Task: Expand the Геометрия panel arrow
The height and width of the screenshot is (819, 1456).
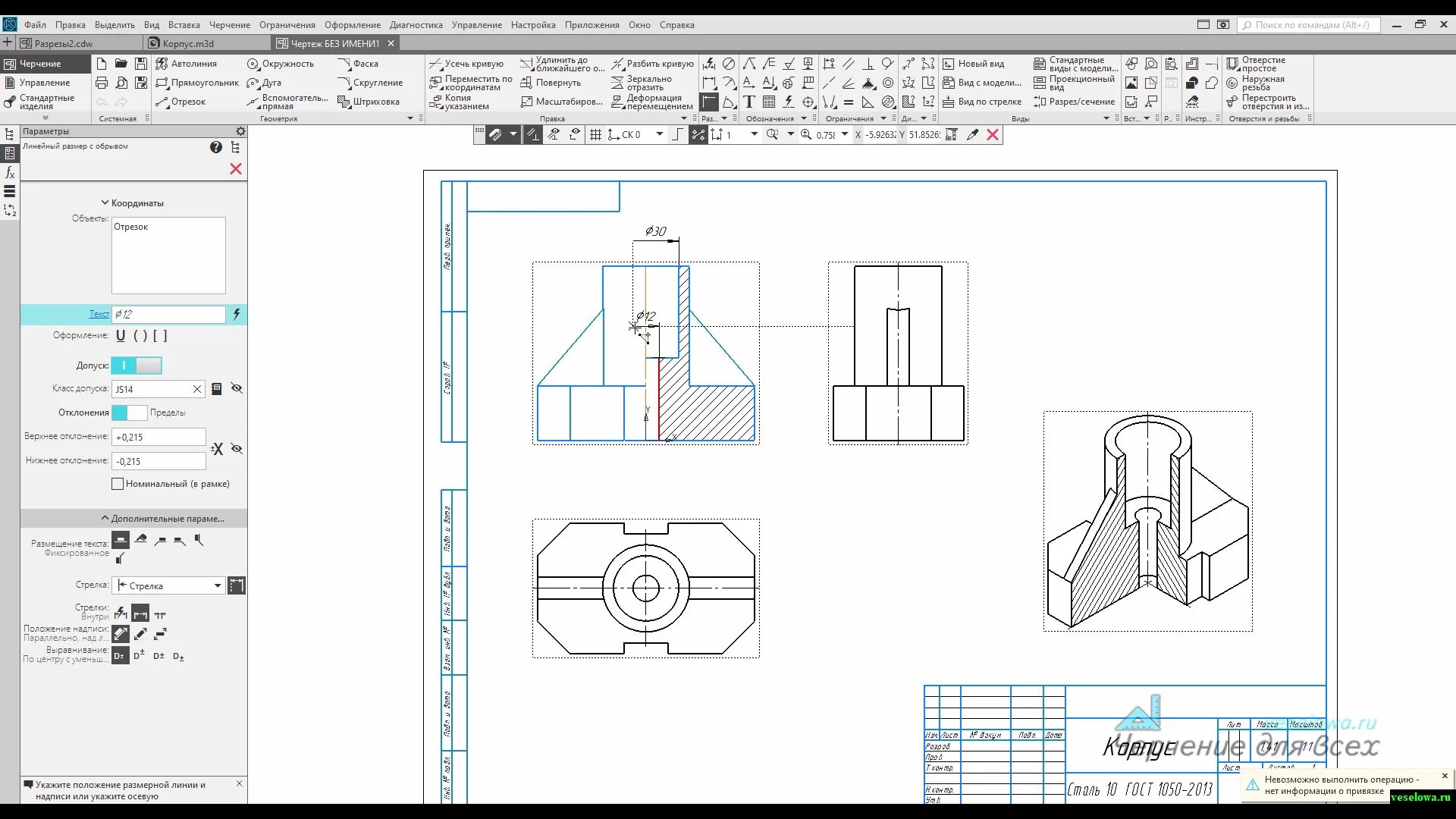Action: pos(410,118)
